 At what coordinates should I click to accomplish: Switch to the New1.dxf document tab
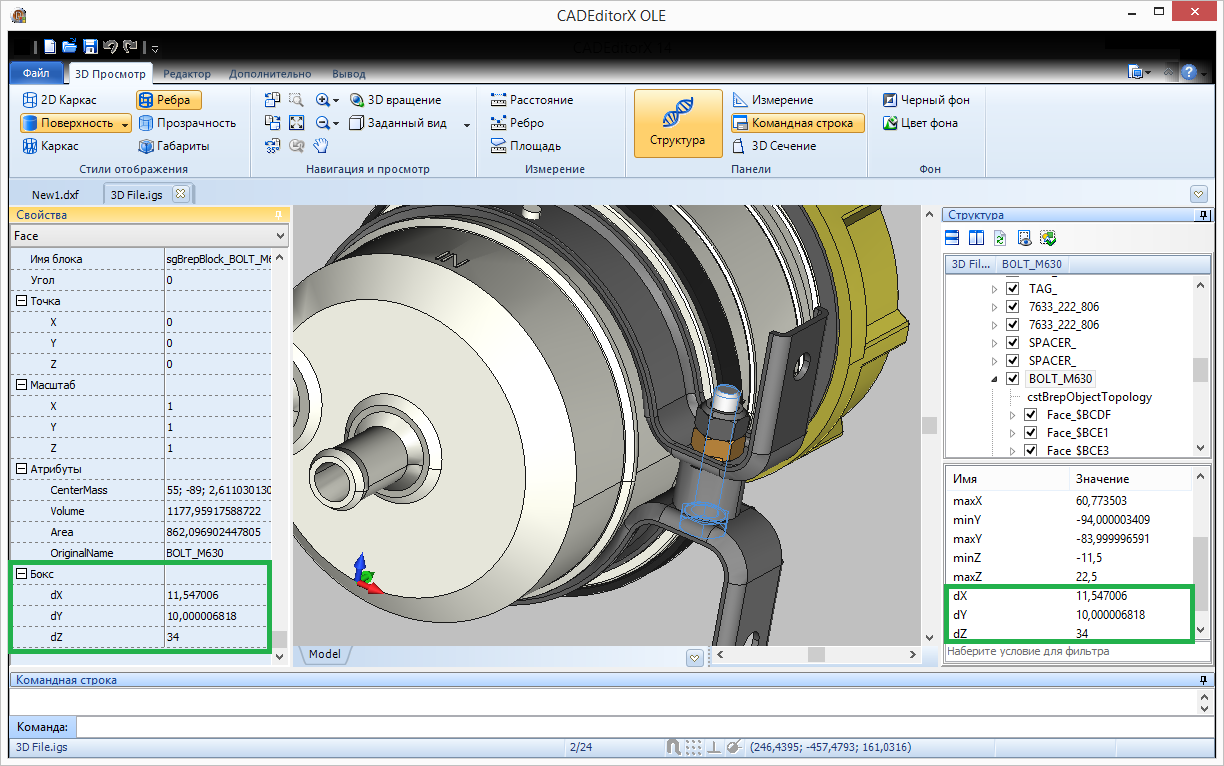pyautogui.click(x=55, y=195)
